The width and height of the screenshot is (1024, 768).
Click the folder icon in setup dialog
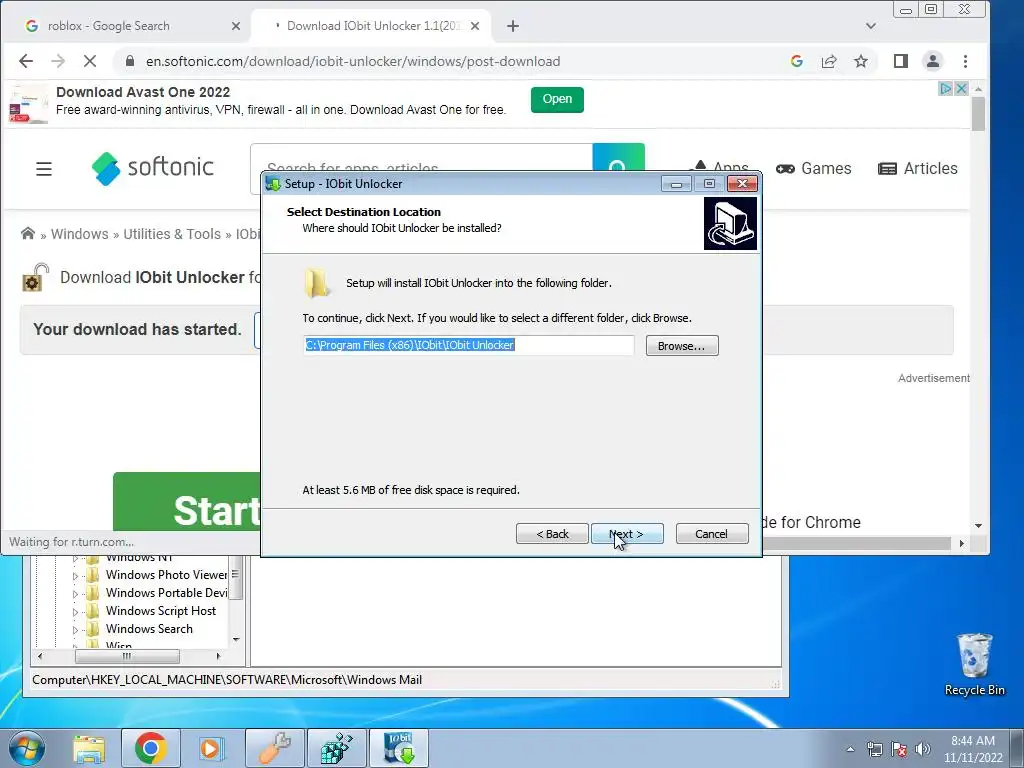click(317, 283)
